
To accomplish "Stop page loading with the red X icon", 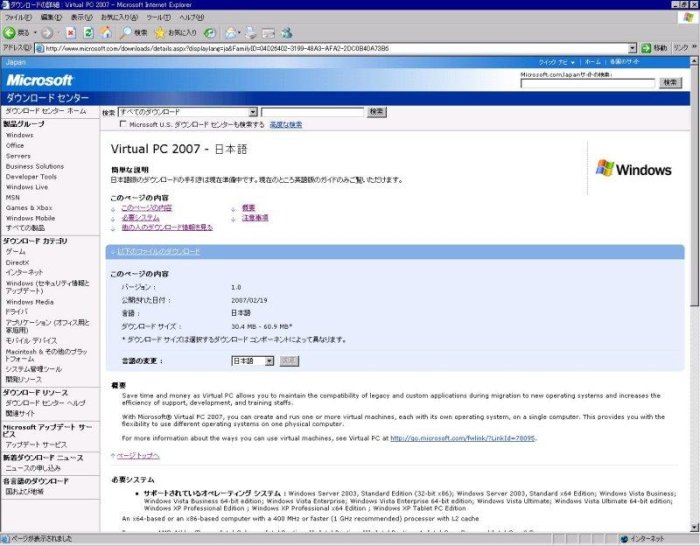I will coord(71,33).
